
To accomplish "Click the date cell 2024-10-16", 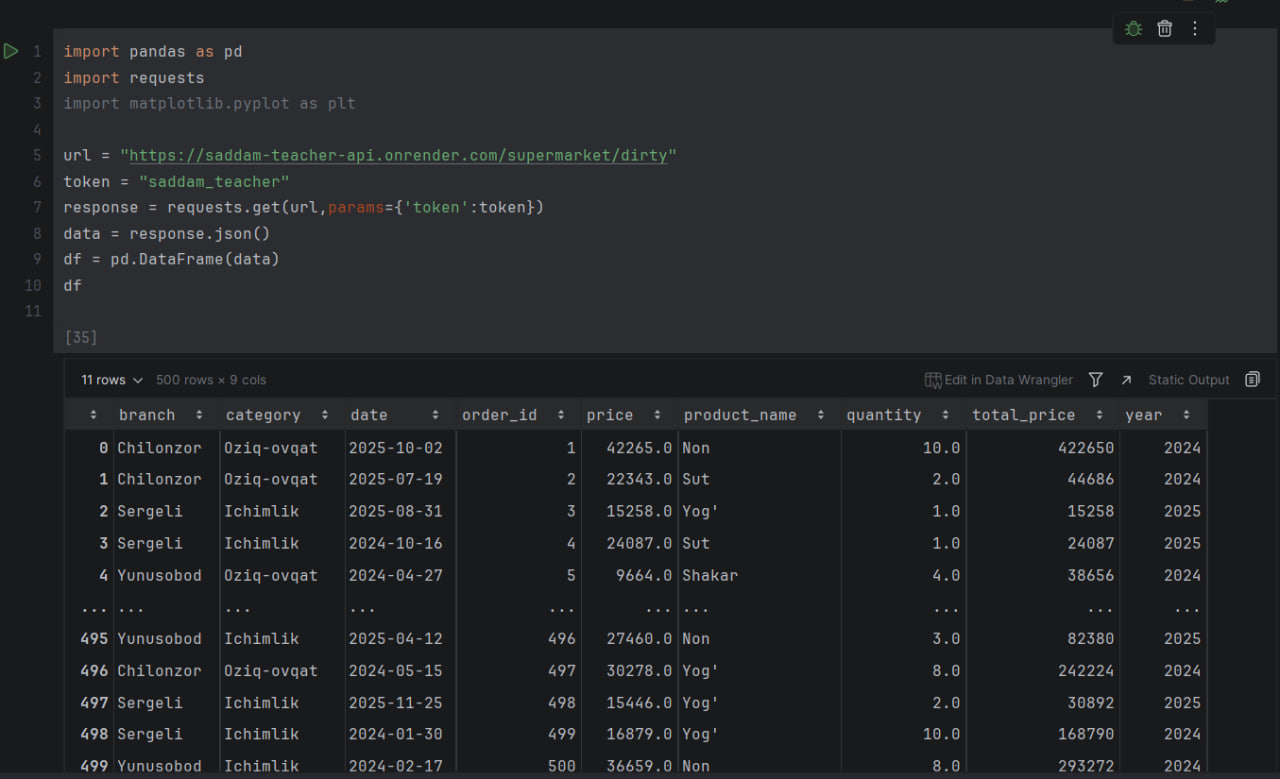I will pyautogui.click(x=395, y=543).
